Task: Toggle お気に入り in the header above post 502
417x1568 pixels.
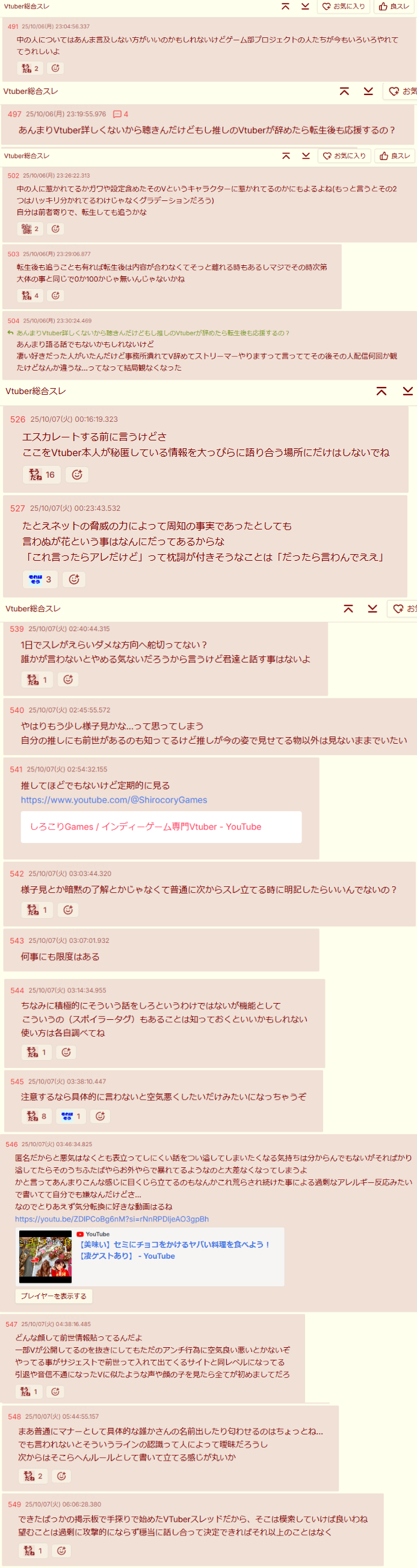Action: click(x=344, y=156)
